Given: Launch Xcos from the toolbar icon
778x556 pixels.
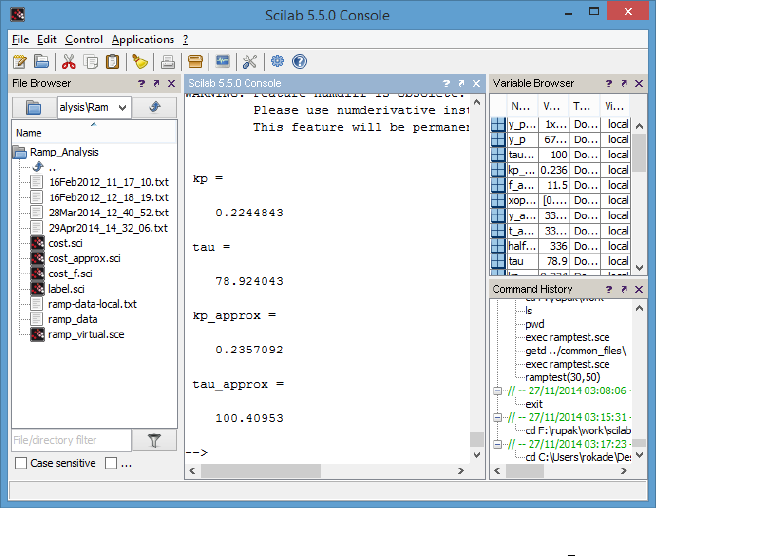Looking at the screenshot, I should point(223,62).
